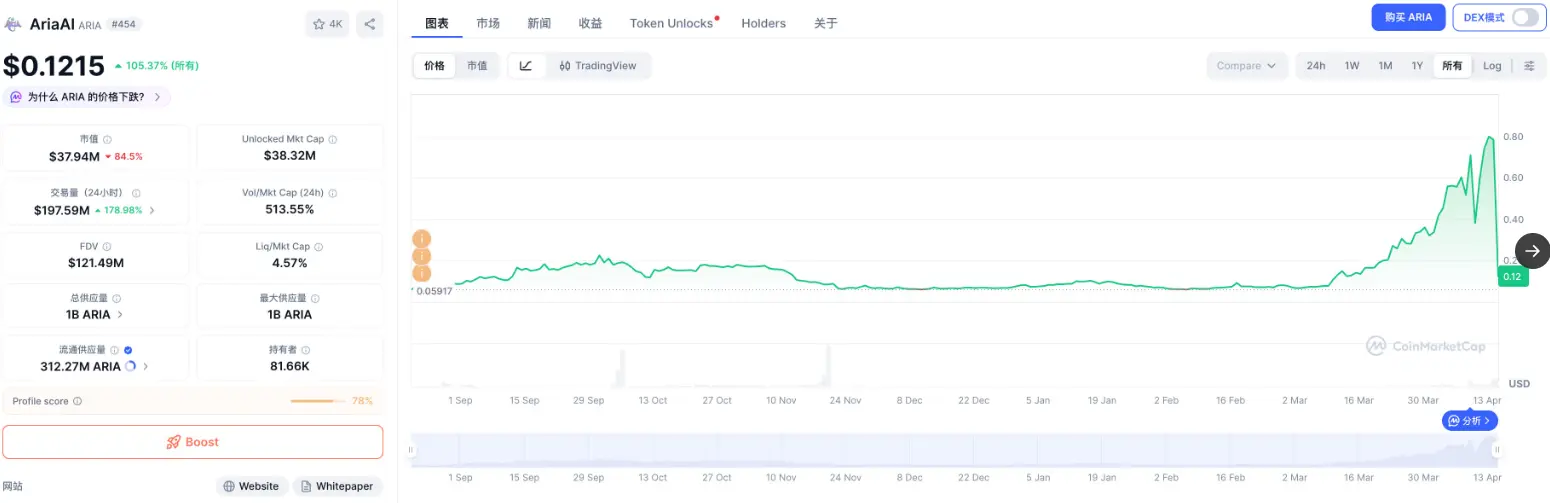Image resolution: width=1550 pixels, height=503 pixels.
Task: Click the circulating supply progress ring
Action: click(x=130, y=367)
